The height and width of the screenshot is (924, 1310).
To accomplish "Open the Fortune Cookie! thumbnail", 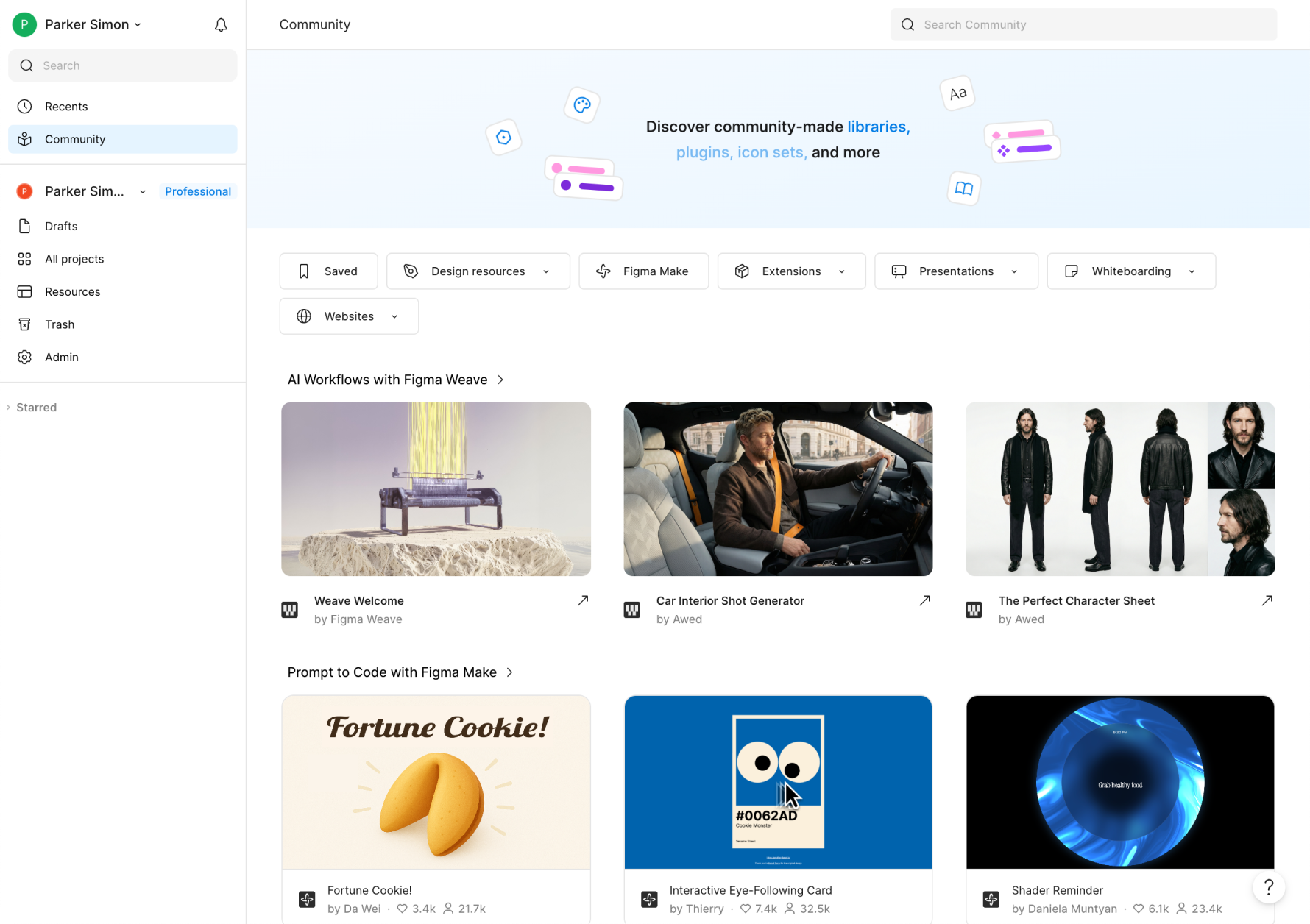I will (x=436, y=783).
